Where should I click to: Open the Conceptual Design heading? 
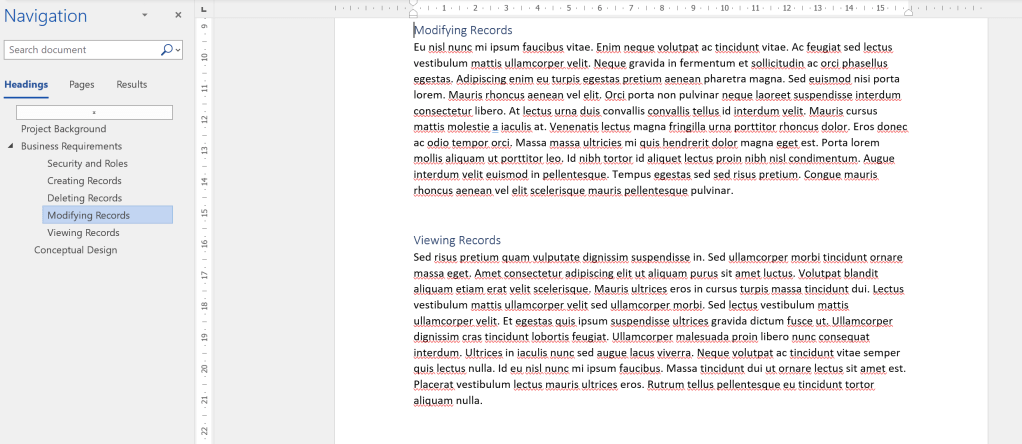(x=75, y=250)
